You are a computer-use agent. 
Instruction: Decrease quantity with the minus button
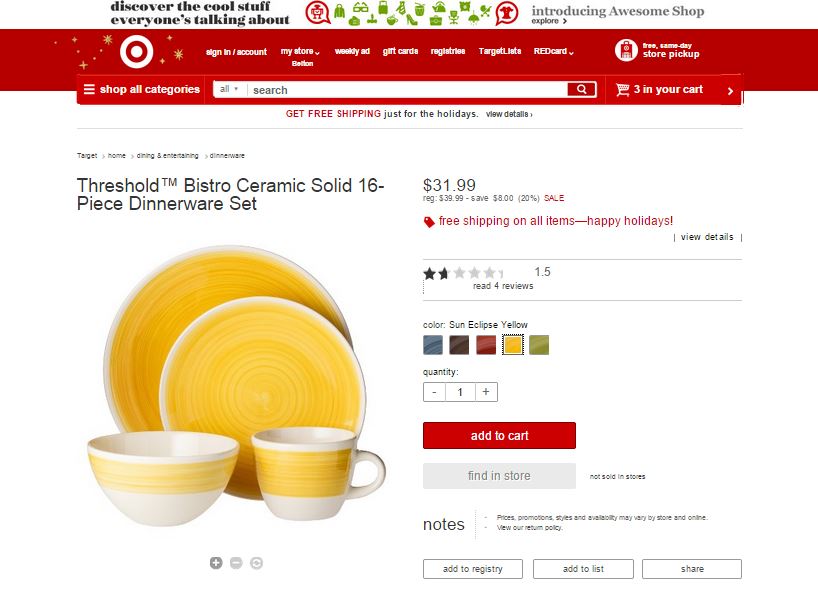tap(434, 392)
